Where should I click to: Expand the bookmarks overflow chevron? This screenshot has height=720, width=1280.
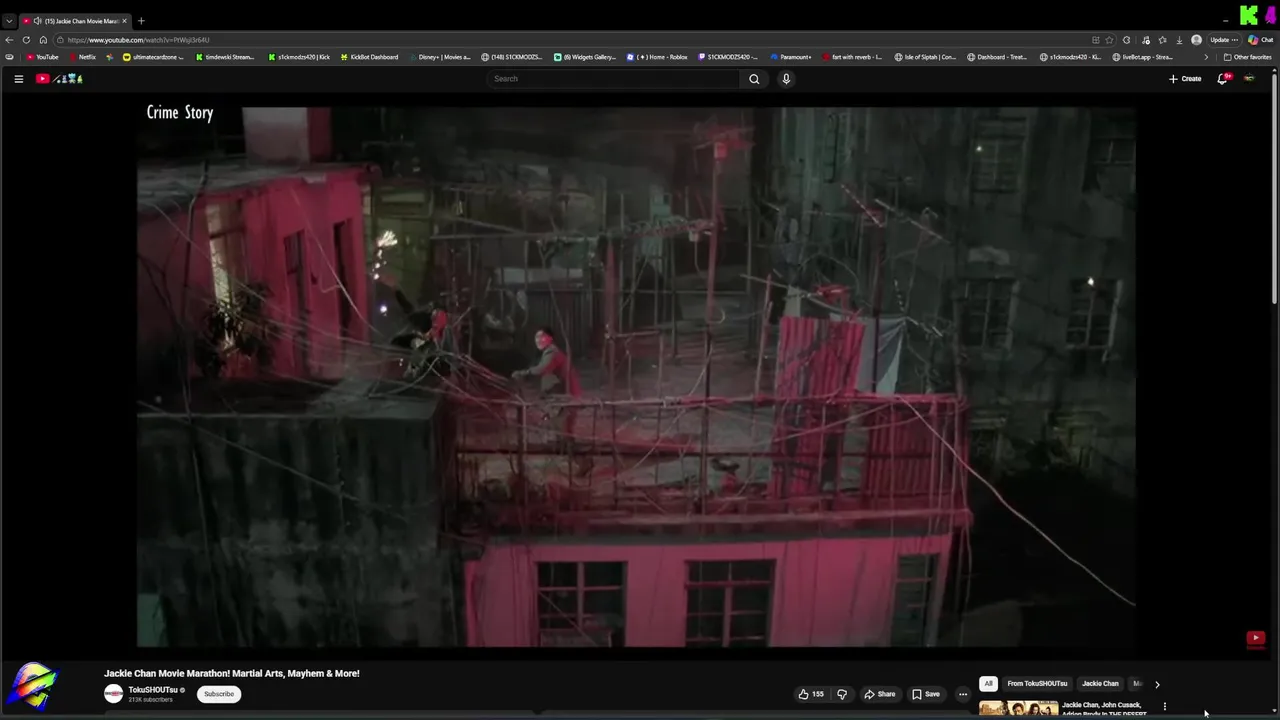point(1205,57)
